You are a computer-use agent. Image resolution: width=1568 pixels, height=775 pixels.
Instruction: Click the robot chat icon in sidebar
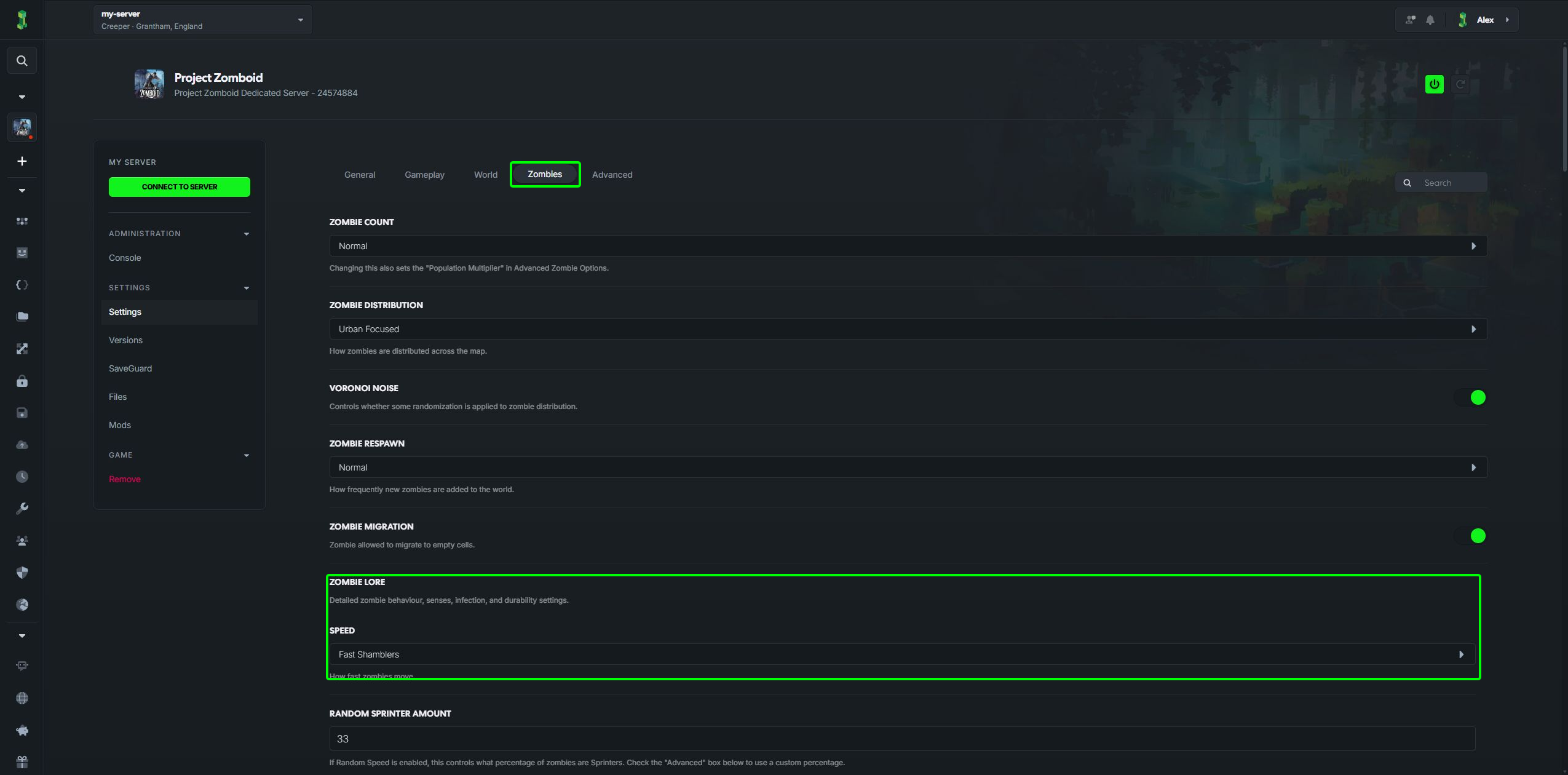[x=22, y=666]
